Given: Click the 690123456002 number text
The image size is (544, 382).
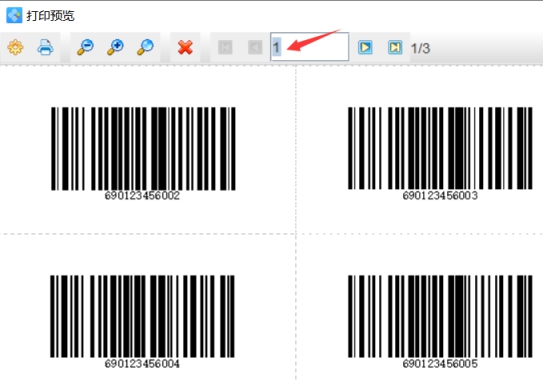Looking at the screenshot, I should click(x=142, y=196).
